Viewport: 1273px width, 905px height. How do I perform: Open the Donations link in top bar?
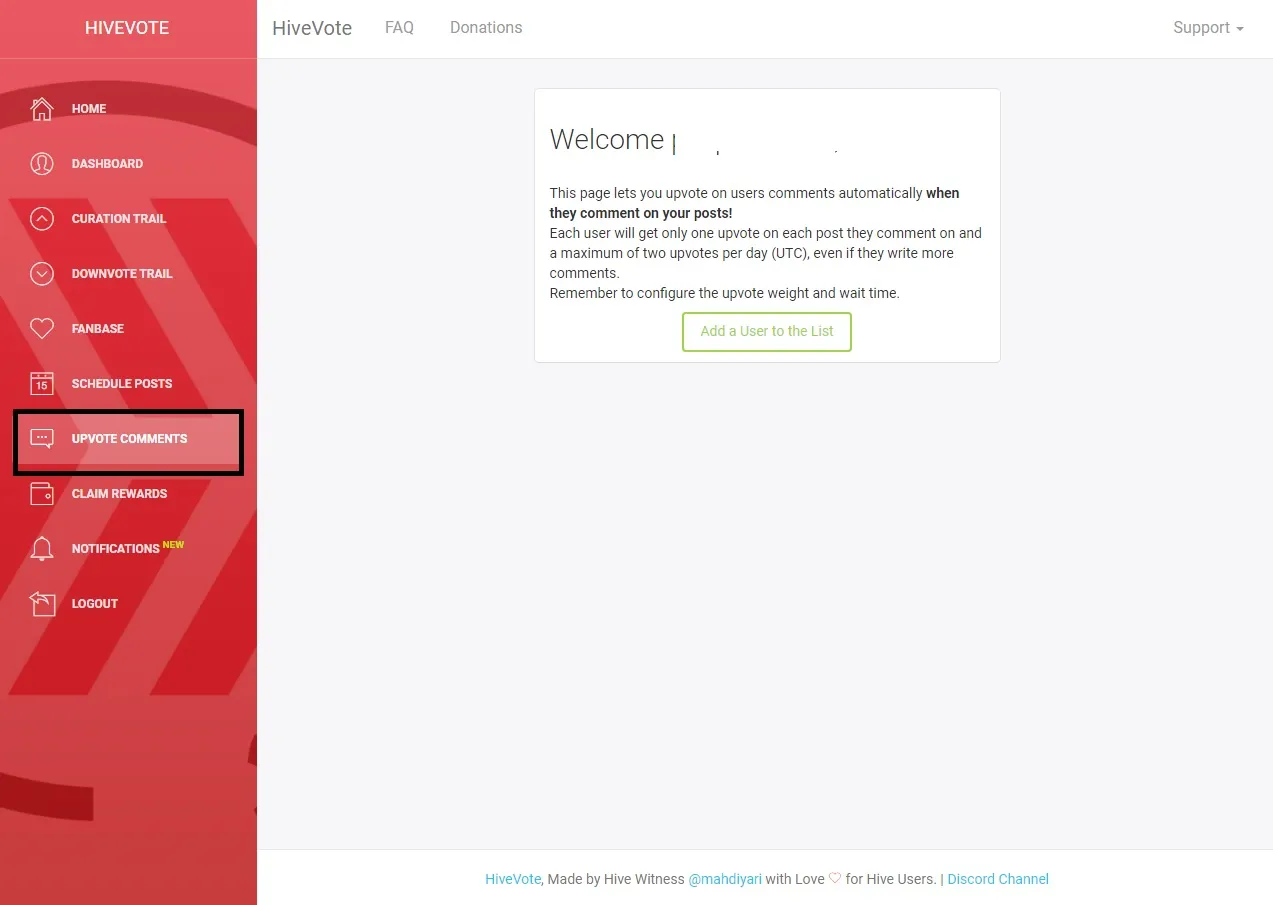[486, 28]
